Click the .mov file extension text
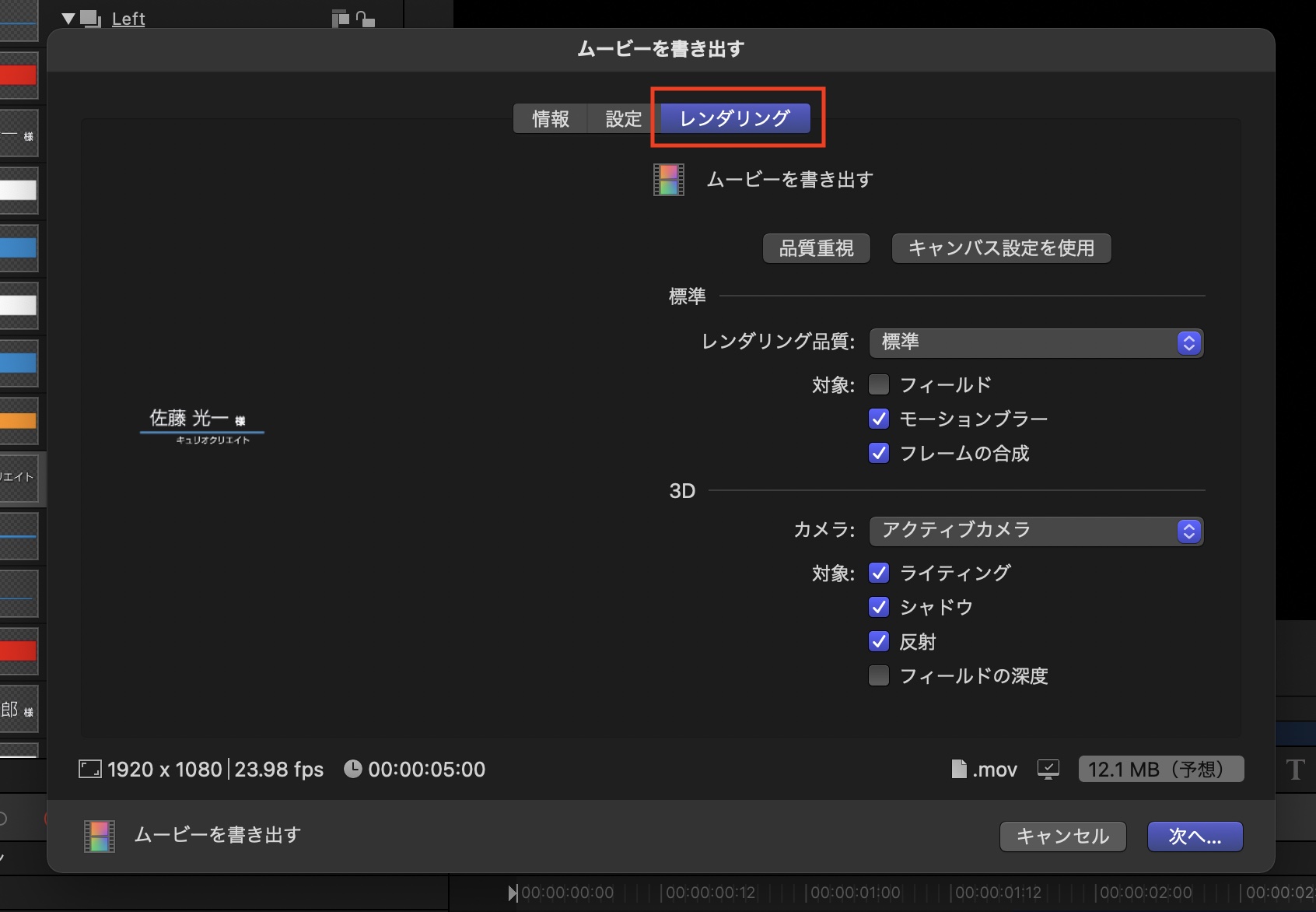 [x=995, y=770]
